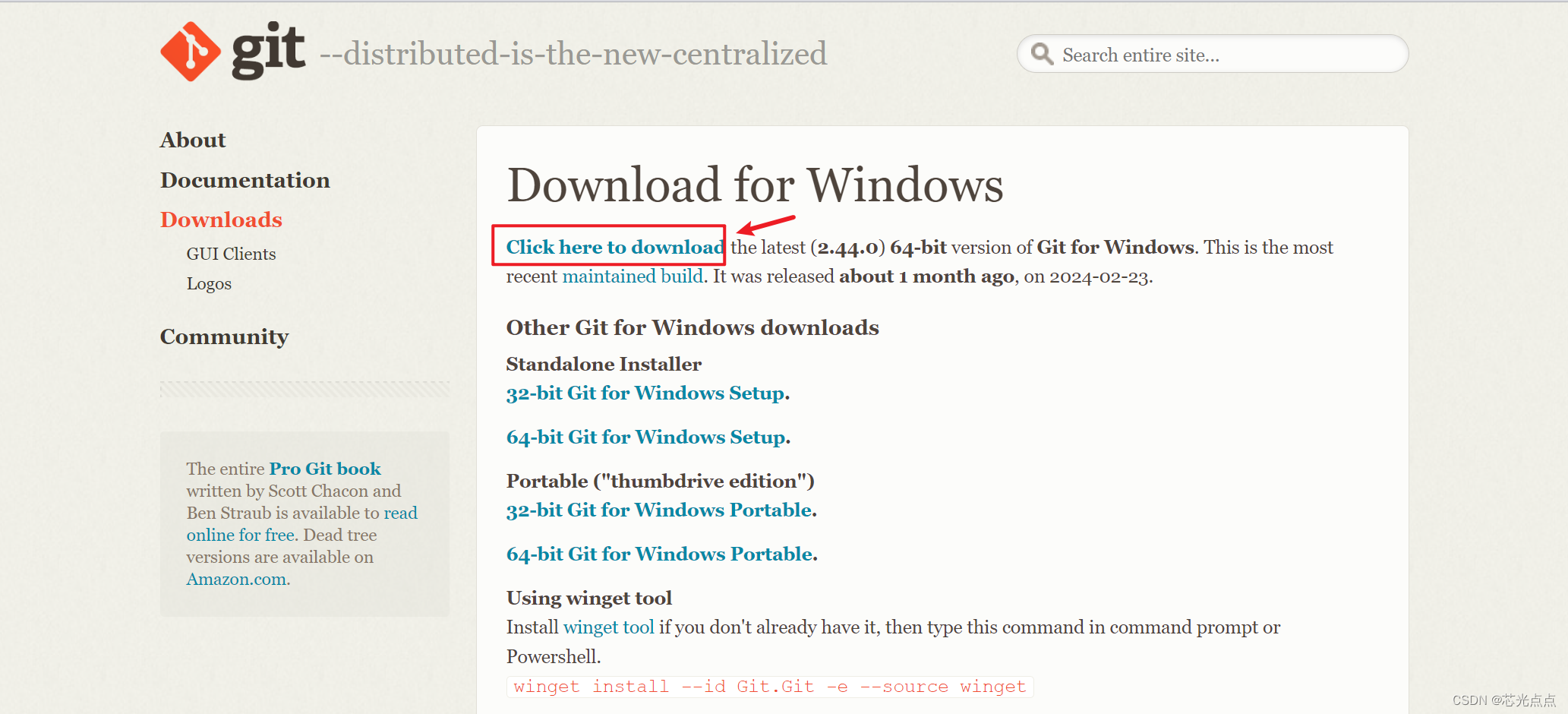Screen dimensions: 1568x714
Task: Click the orange Git diamond logo icon
Action: click(x=191, y=52)
